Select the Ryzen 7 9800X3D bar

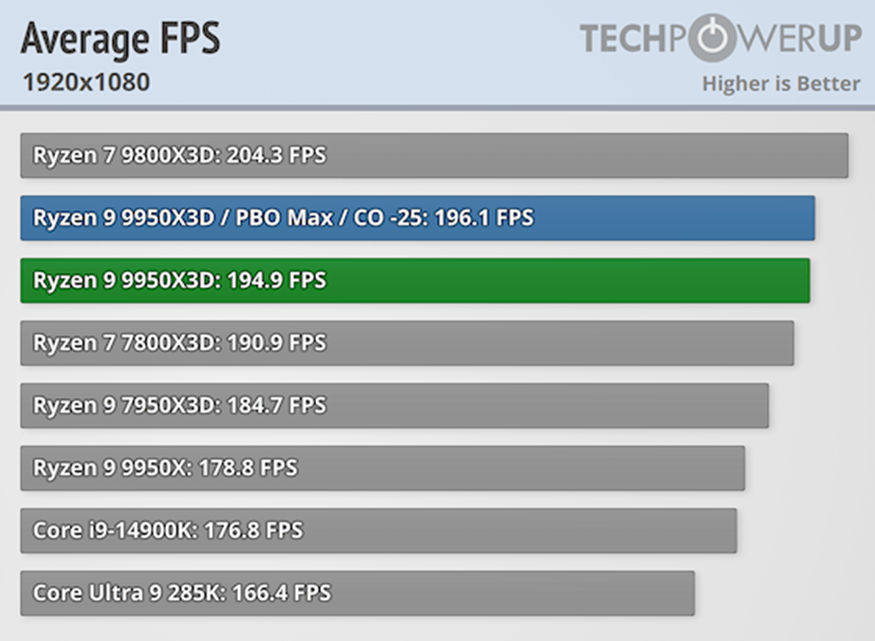600,156
